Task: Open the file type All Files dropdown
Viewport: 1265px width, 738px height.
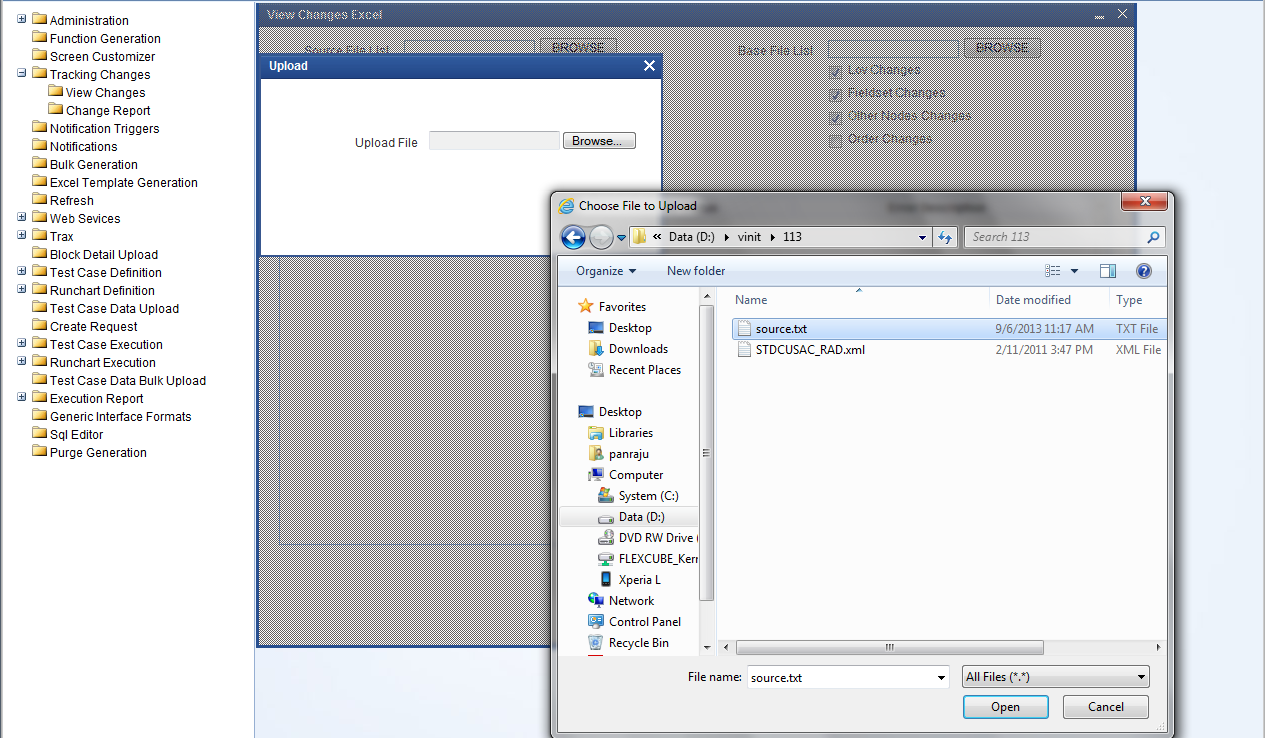Action: pos(1055,677)
